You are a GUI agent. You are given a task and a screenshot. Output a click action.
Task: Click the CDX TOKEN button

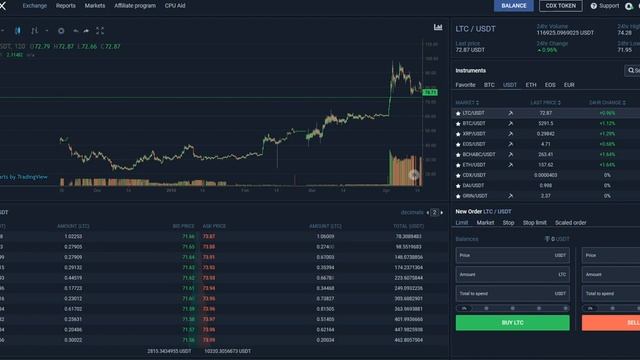[x=561, y=6]
